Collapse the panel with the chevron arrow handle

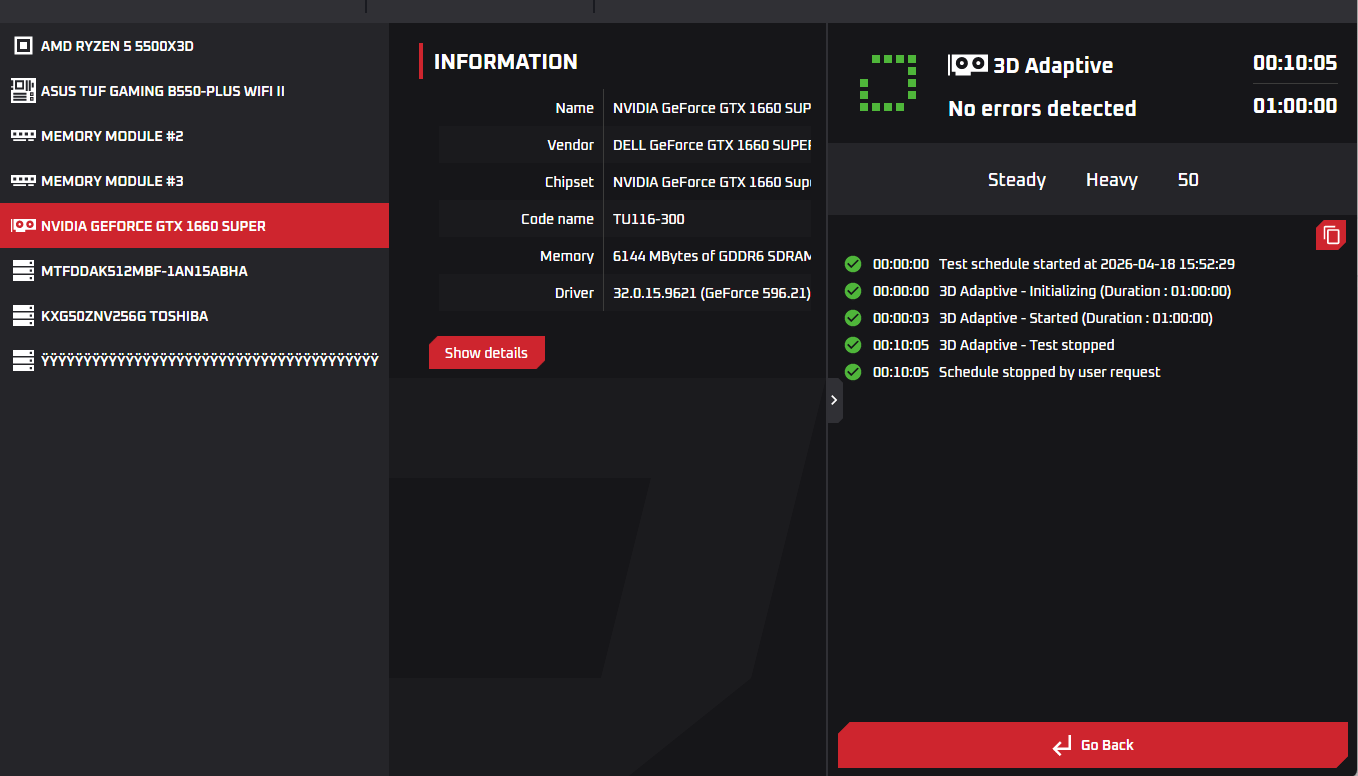tap(834, 400)
